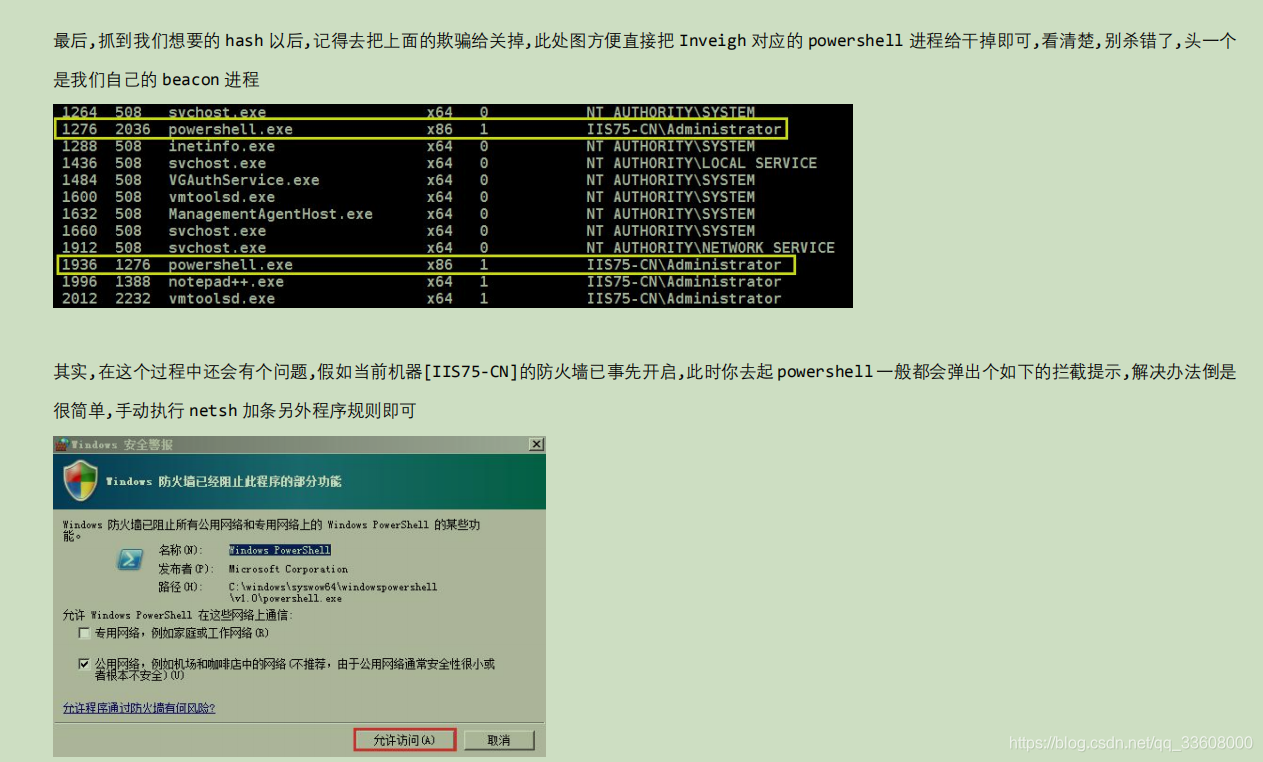1263x762 pixels.
Task: Uncheck the public network (公用网络) checkbox
Action: pyautogui.click(x=84, y=663)
